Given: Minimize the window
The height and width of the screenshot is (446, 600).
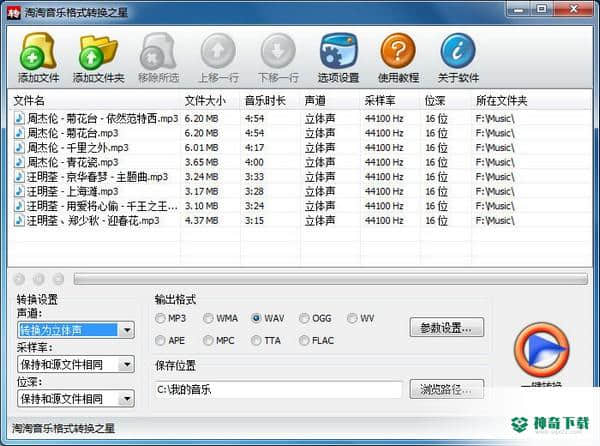Looking at the screenshot, I should [518, 9].
